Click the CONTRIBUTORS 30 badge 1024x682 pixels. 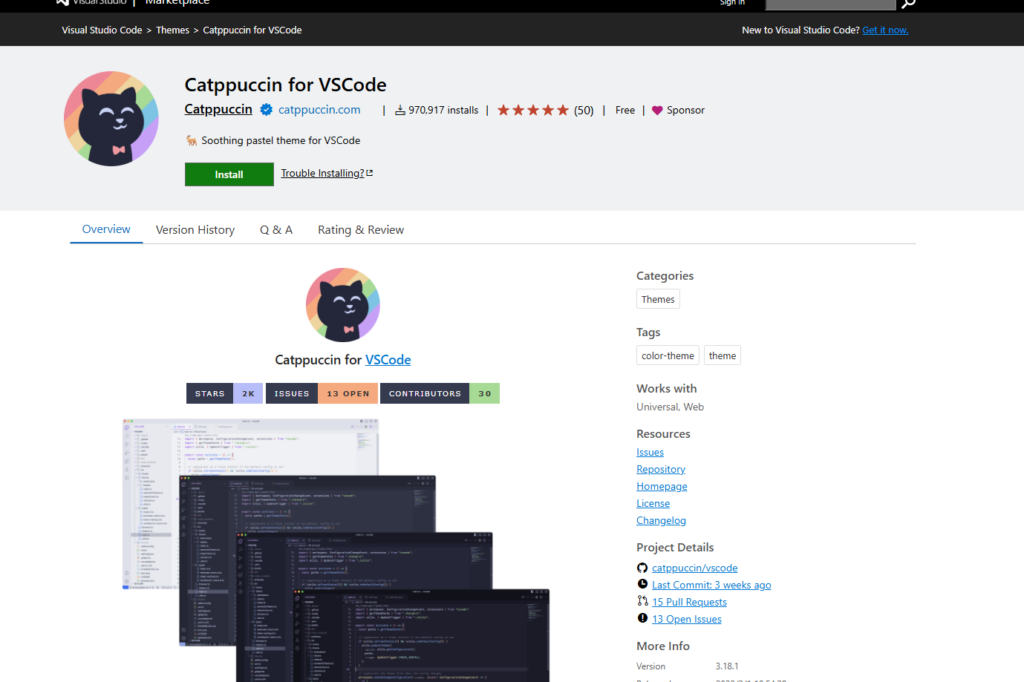(x=439, y=393)
